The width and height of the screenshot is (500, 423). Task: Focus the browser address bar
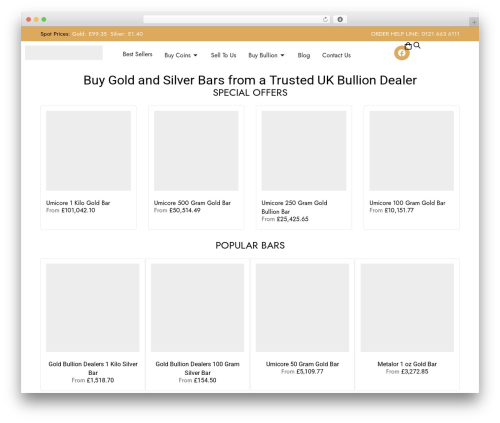coord(237,20)
